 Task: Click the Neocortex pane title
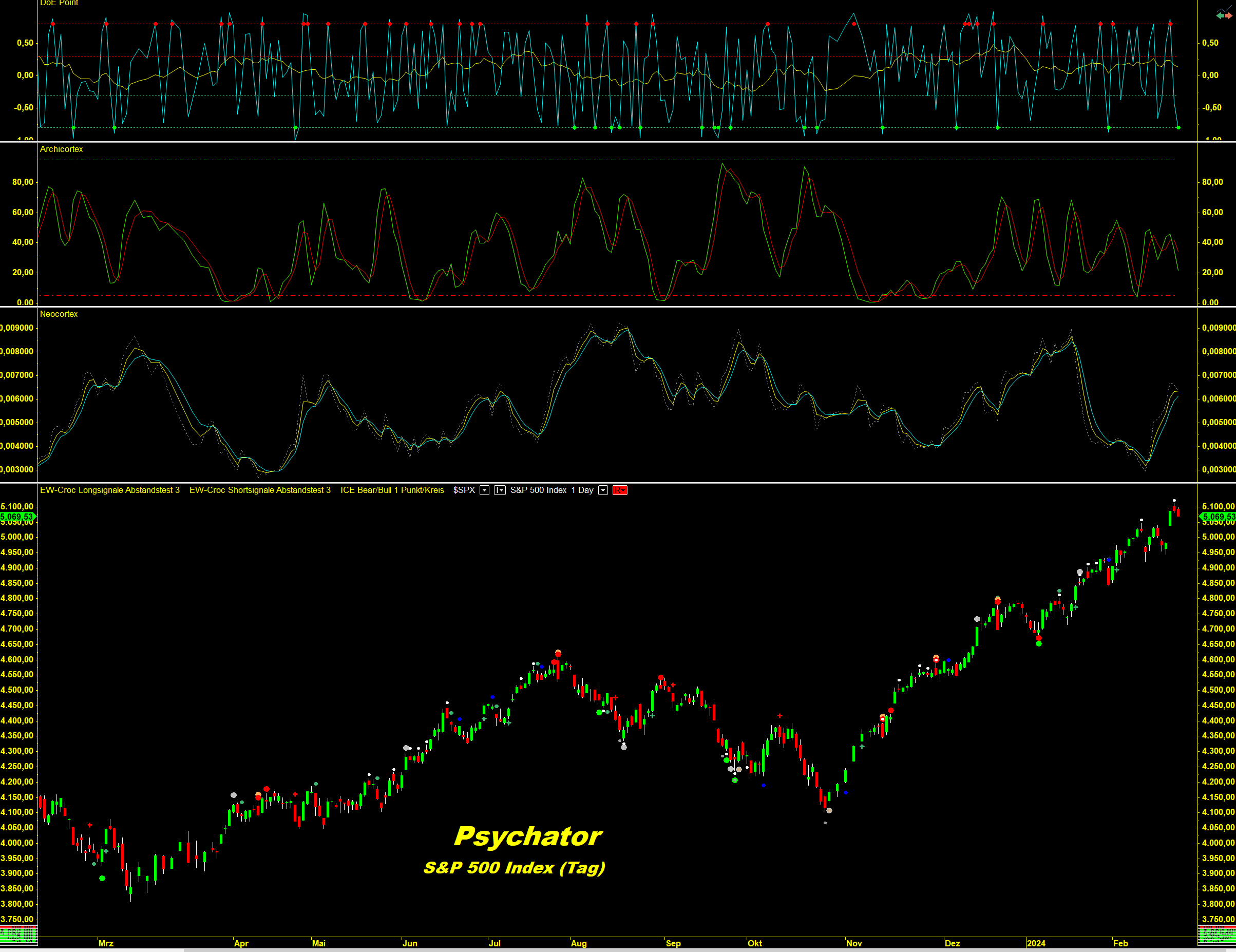(x=59, y=314)
